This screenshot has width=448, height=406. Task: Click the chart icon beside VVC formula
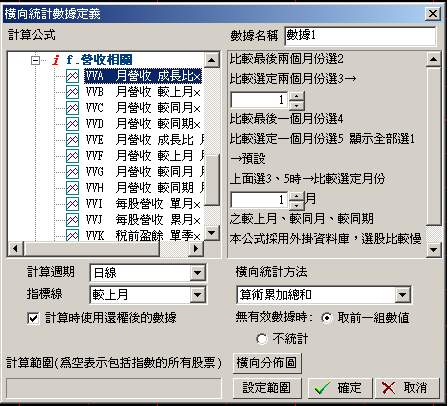(72, 108)
